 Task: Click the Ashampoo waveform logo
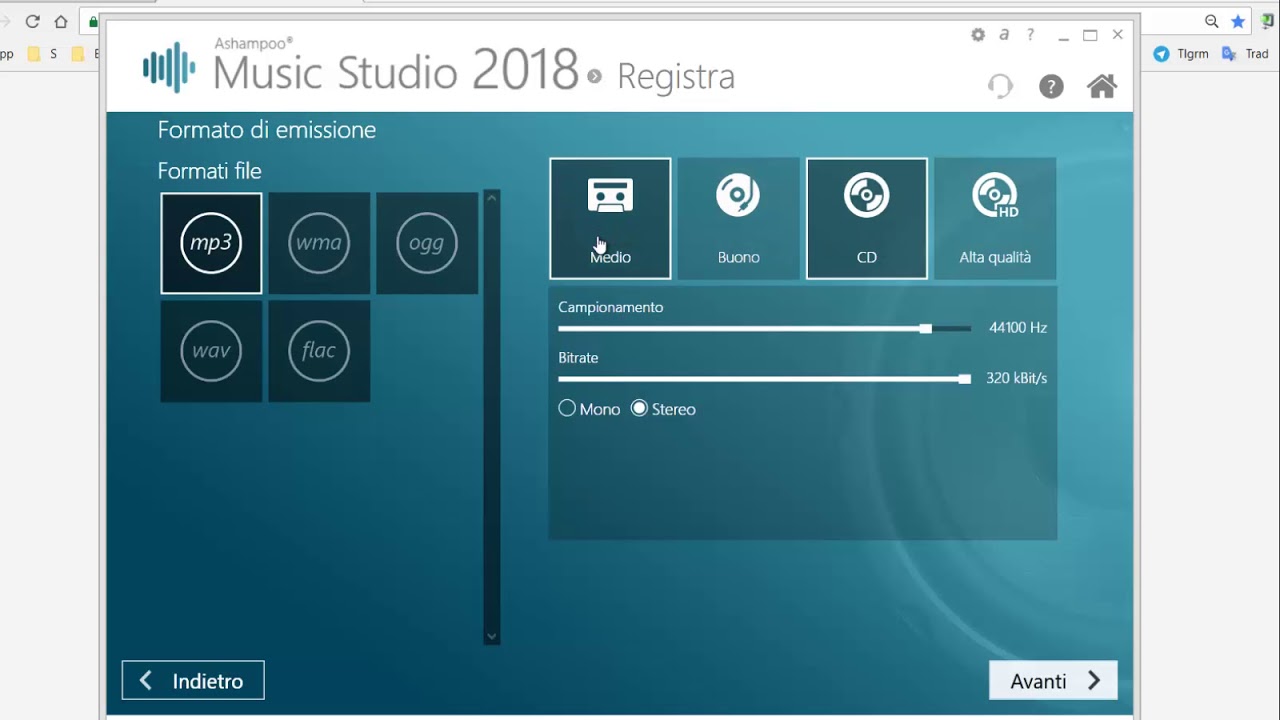click(168, 67)
